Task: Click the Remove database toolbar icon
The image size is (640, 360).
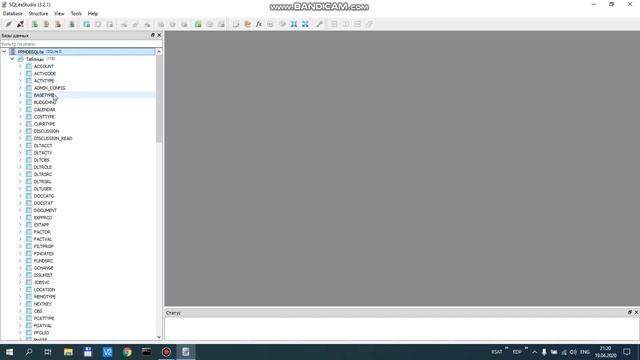Action: (x=58, y=24)
